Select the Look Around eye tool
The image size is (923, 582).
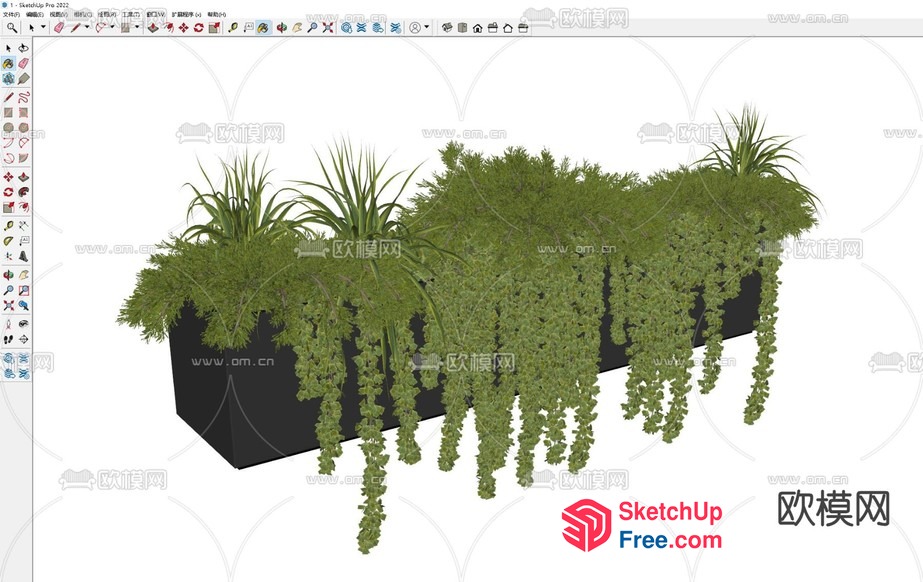(x=24, y=324)
